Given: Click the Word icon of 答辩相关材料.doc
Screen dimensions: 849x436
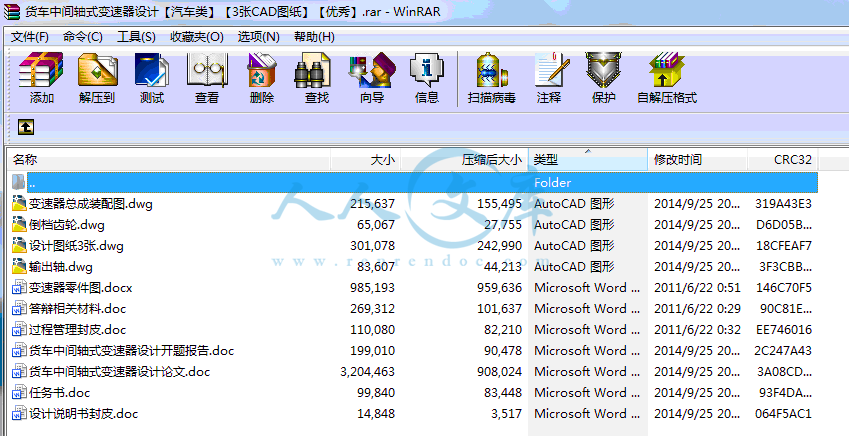Looking at the screenshot, I should click(x=19, y=309).
